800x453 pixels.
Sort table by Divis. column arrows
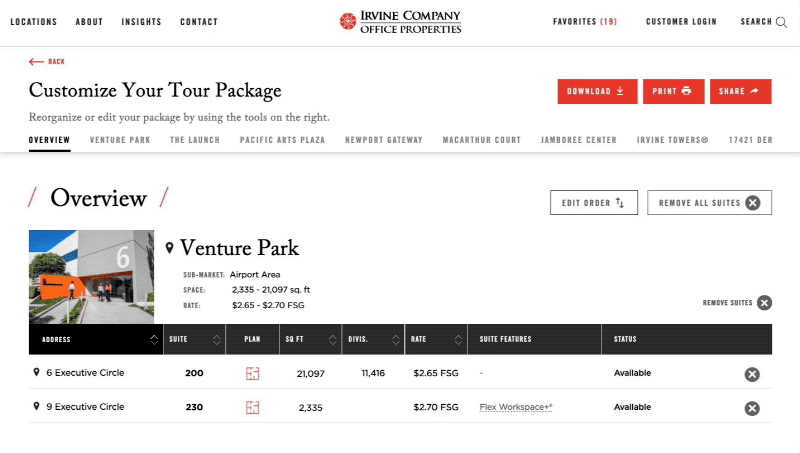pos(396,340)
